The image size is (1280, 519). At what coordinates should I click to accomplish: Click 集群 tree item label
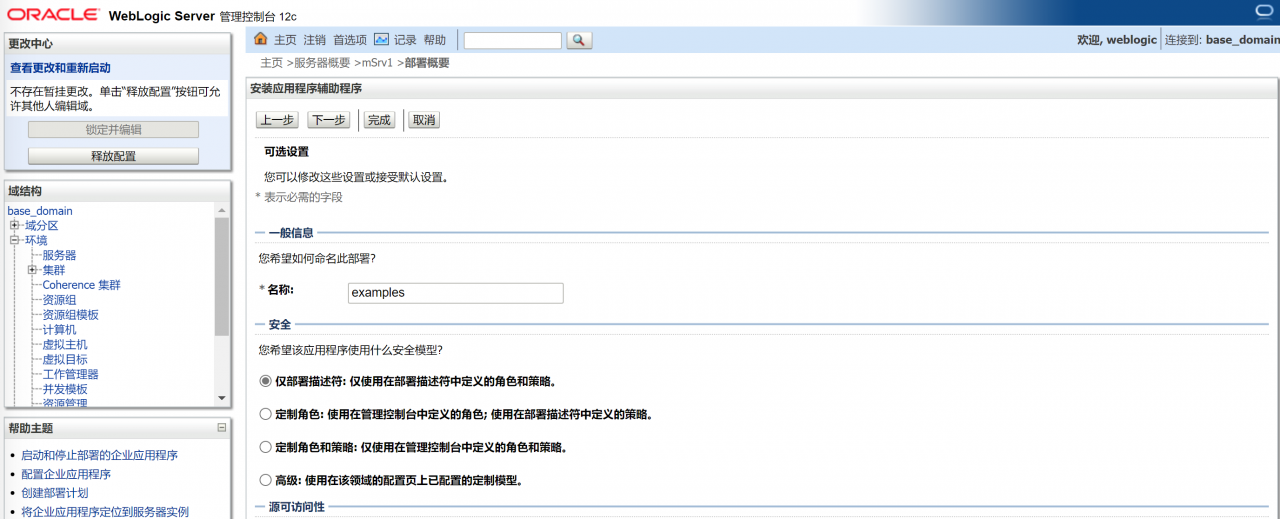[x=53, y=270]
